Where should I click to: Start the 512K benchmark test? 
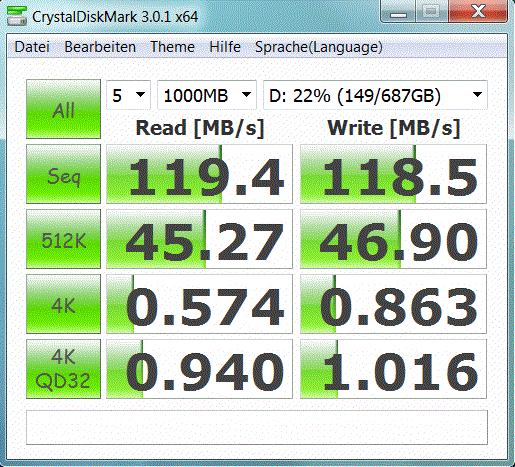pyautogui.click(x=63, y=239)
